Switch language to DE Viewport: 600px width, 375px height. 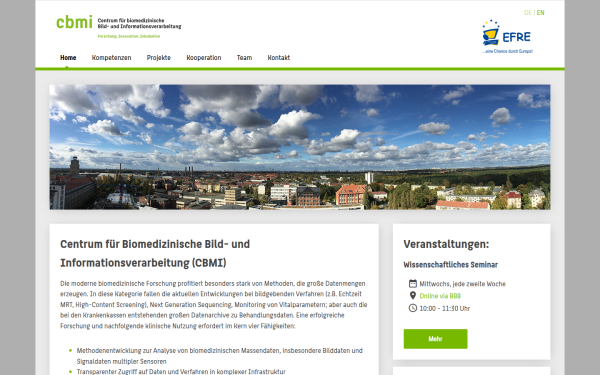528,13
